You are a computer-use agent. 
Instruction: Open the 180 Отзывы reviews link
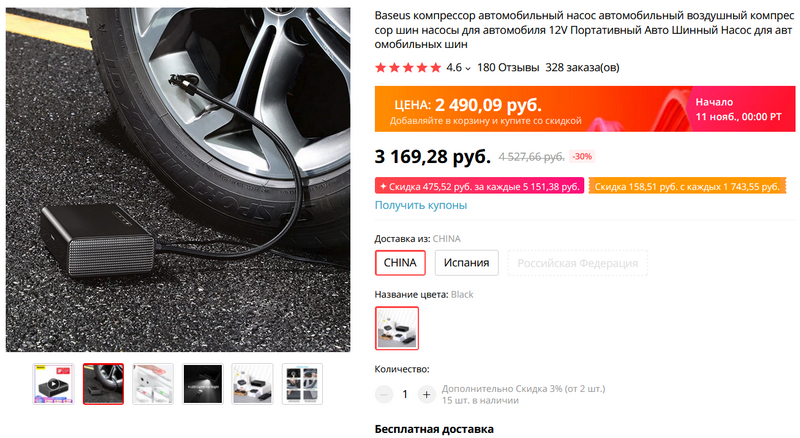click(507, 69)
